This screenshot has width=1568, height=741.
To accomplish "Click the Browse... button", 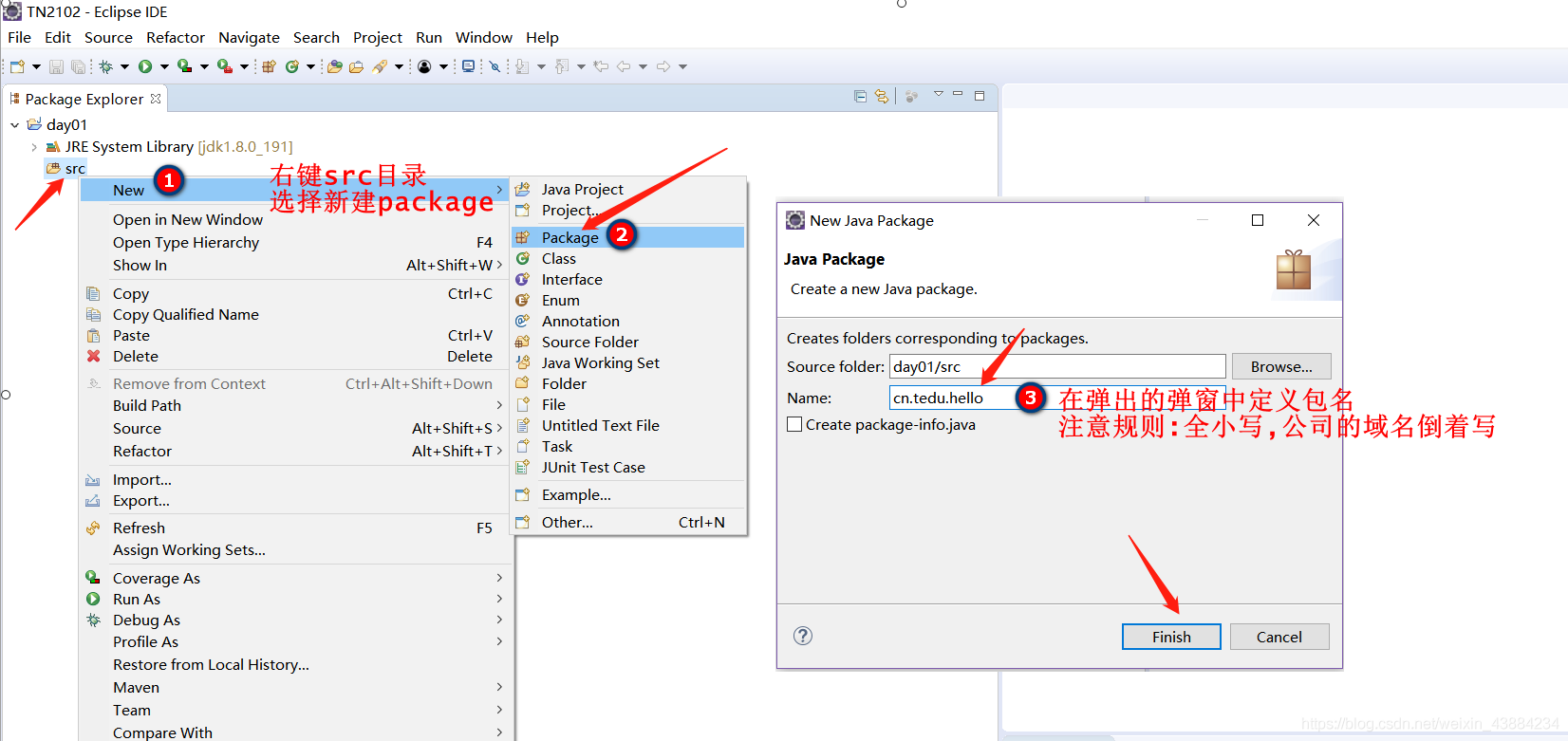I will coord(1281,366).
